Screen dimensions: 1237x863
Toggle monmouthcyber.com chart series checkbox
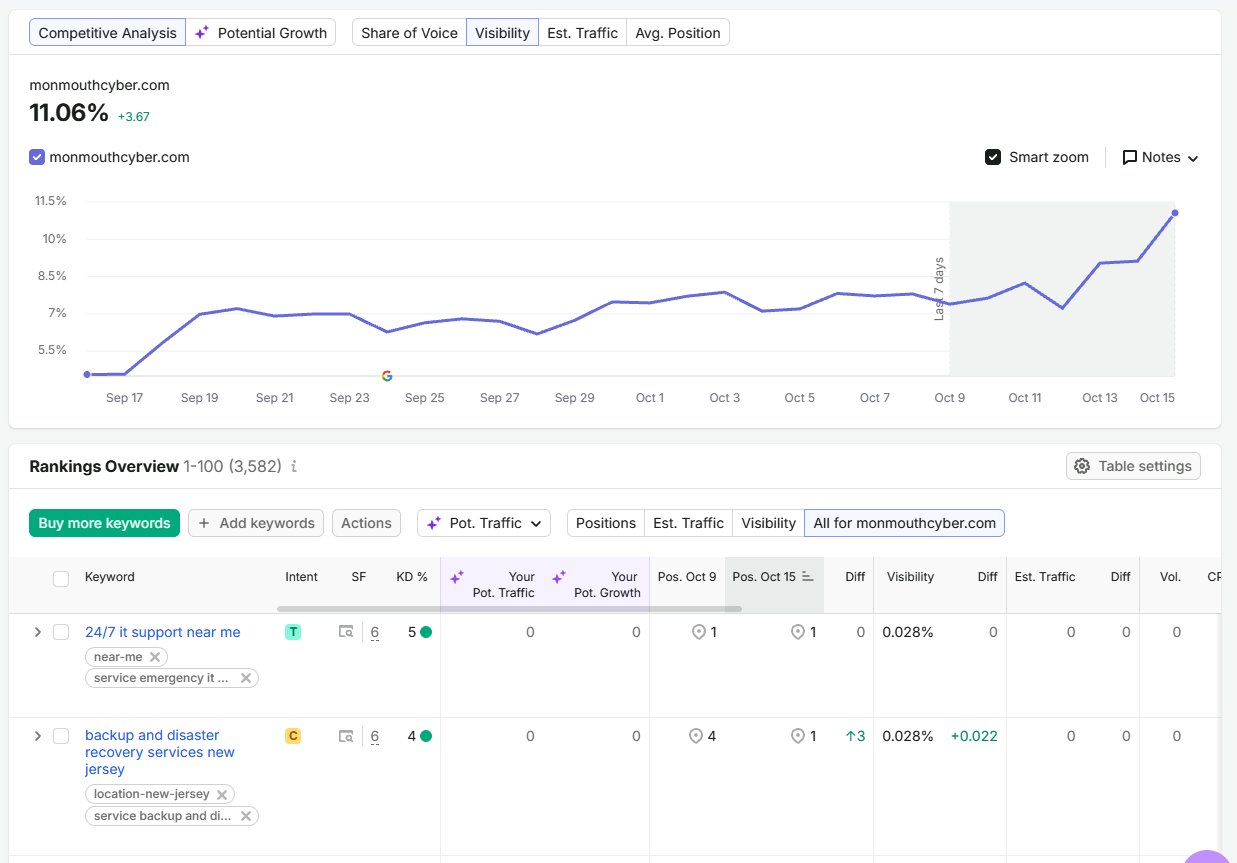pos(37,157)
